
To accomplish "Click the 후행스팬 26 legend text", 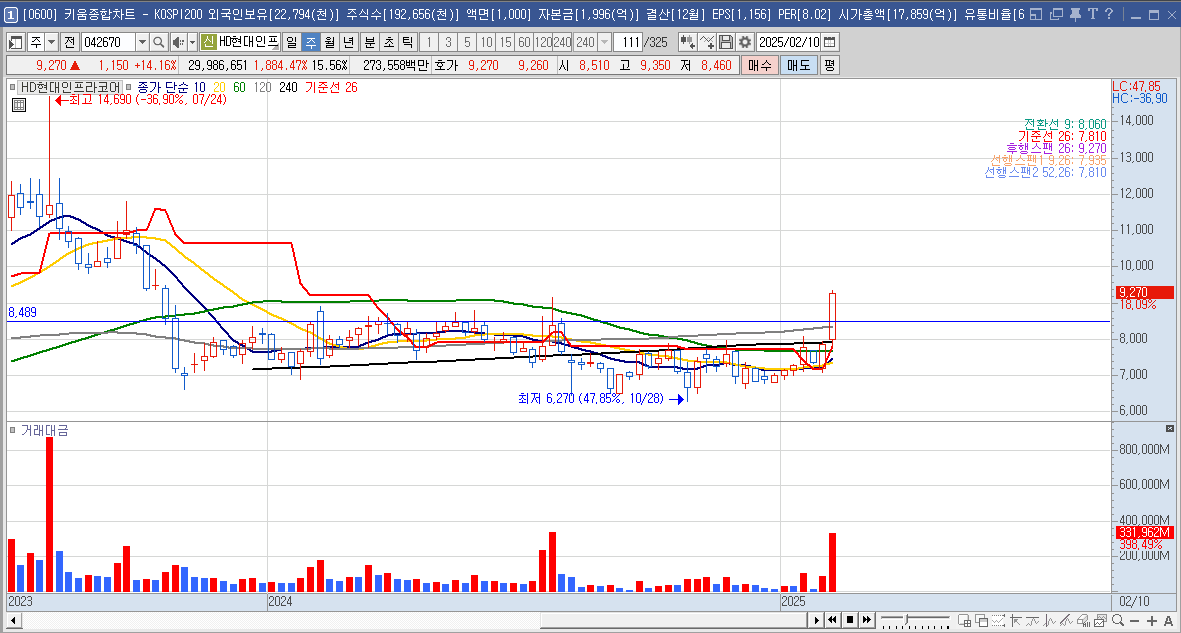I will (1057, 148).
